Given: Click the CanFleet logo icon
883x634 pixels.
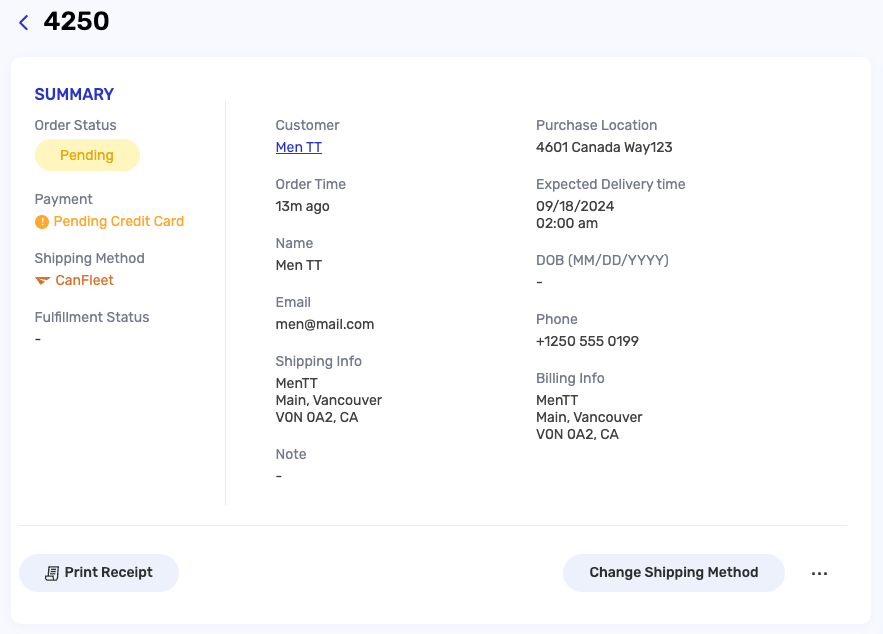Looking at the screenshot, I should (x=43, y=280).
